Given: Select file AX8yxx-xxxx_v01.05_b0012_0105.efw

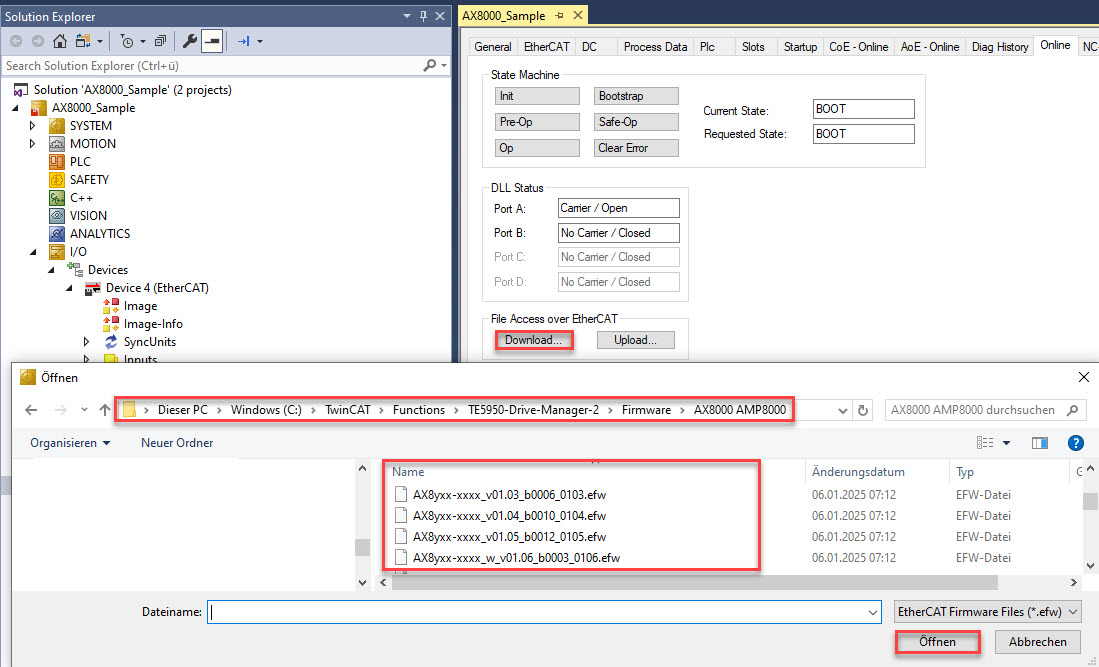Looking at the screenshot, I should 509,537.
